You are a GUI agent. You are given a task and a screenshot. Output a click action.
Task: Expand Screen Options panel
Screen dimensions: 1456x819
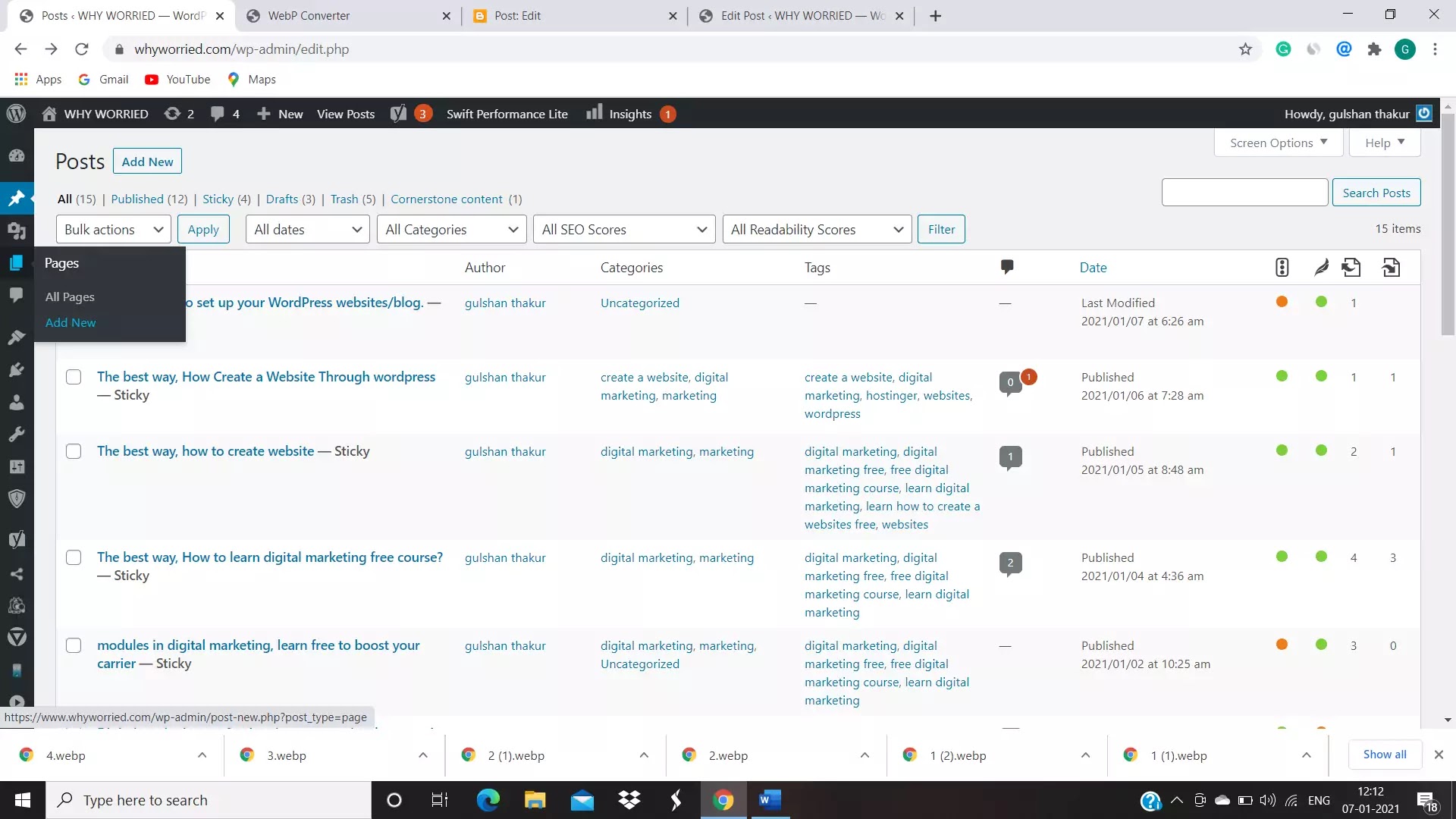point(1279,143)
